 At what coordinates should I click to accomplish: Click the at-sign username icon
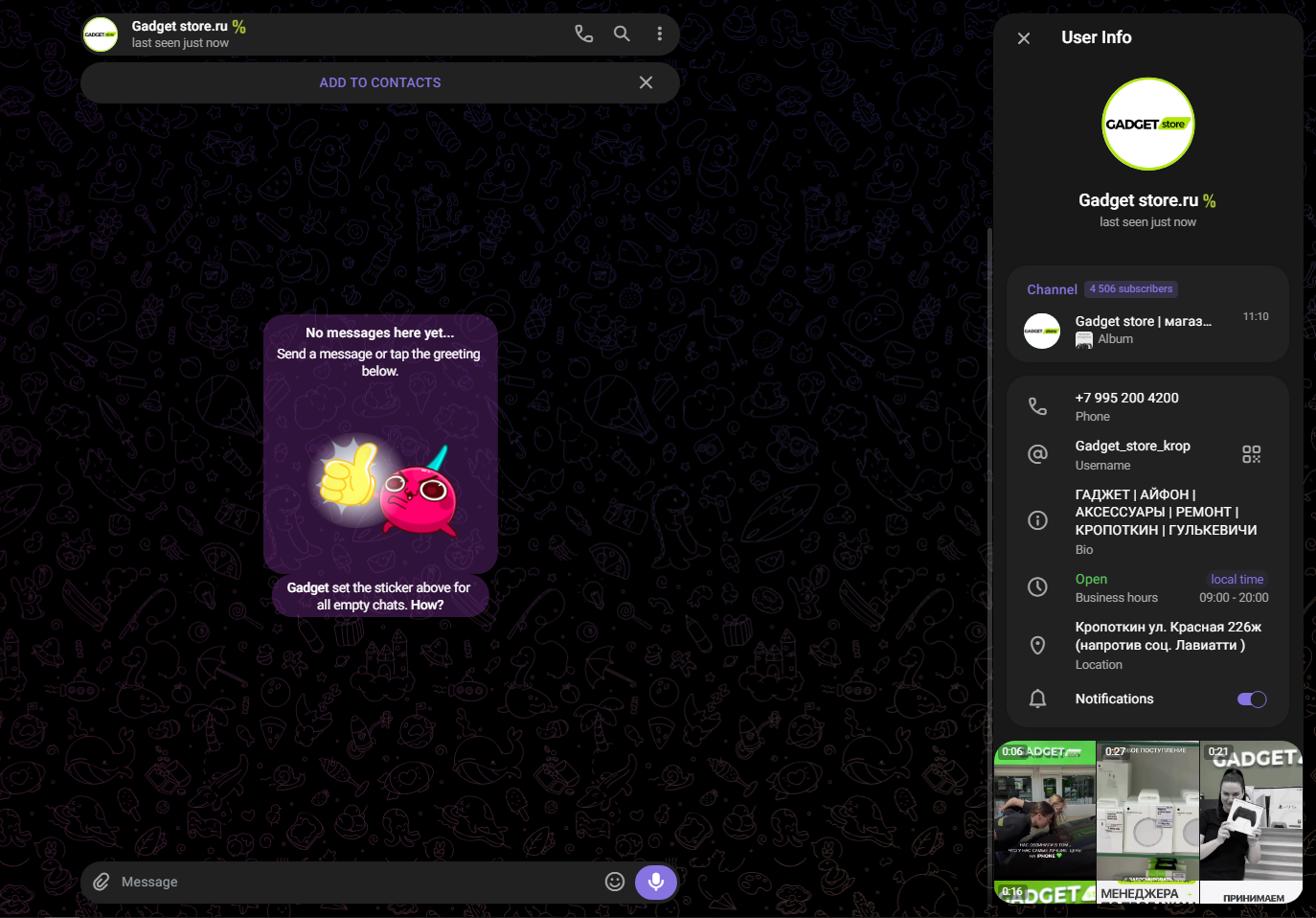[x=1037, y=454]
